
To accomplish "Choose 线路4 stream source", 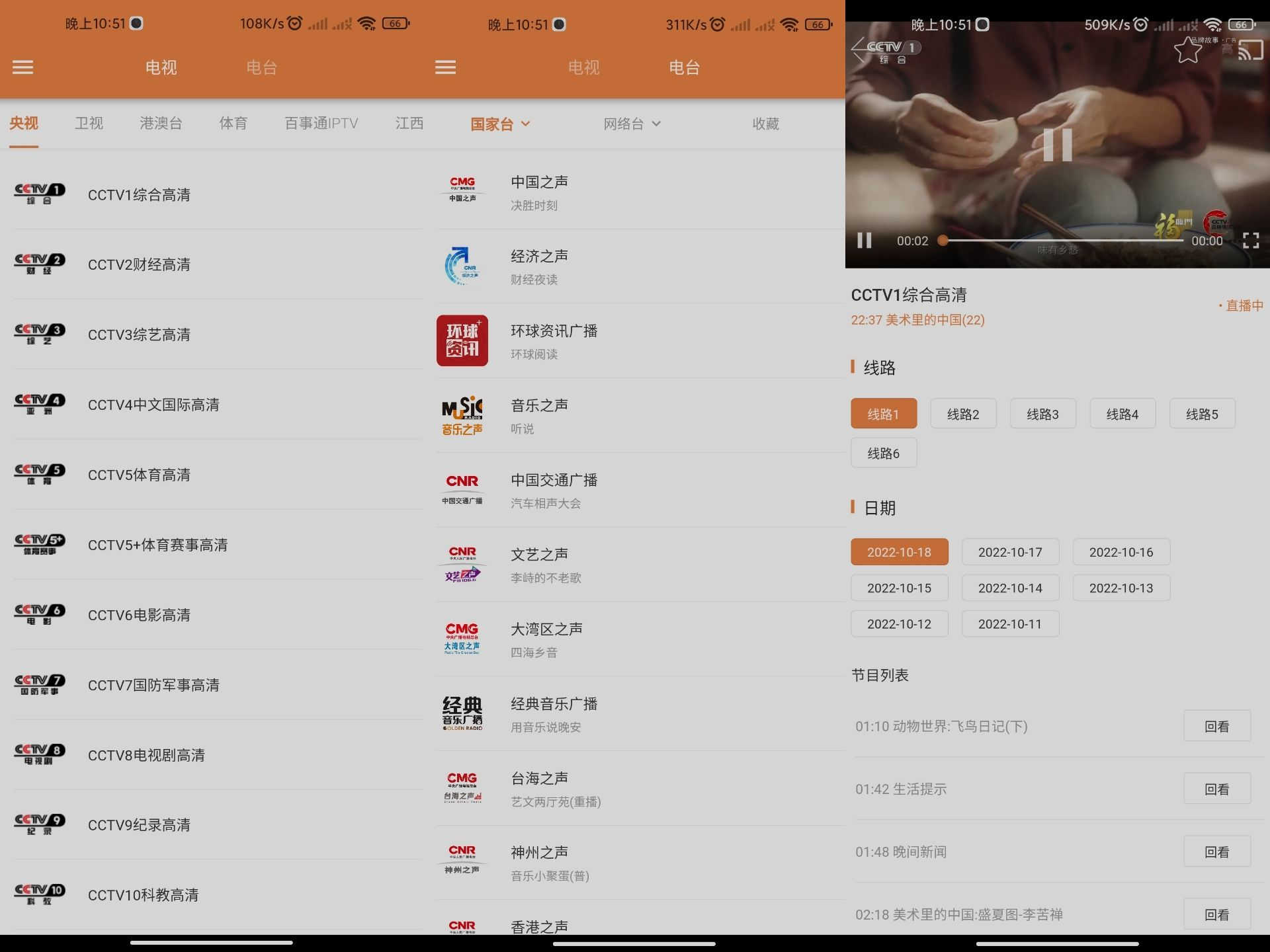I will coord(1122,414).
